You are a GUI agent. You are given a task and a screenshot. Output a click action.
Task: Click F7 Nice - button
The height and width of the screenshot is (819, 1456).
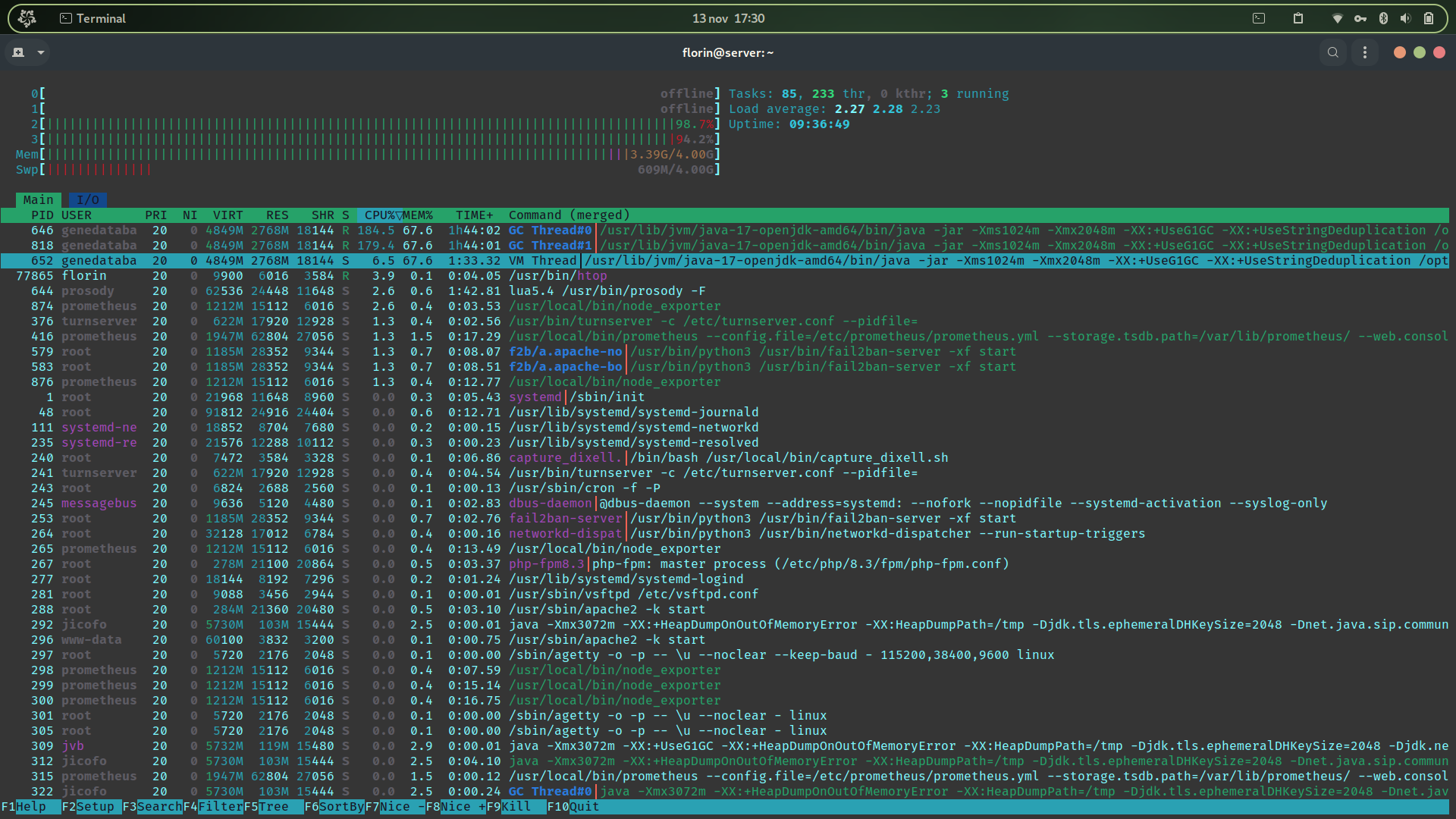point(395,807)
